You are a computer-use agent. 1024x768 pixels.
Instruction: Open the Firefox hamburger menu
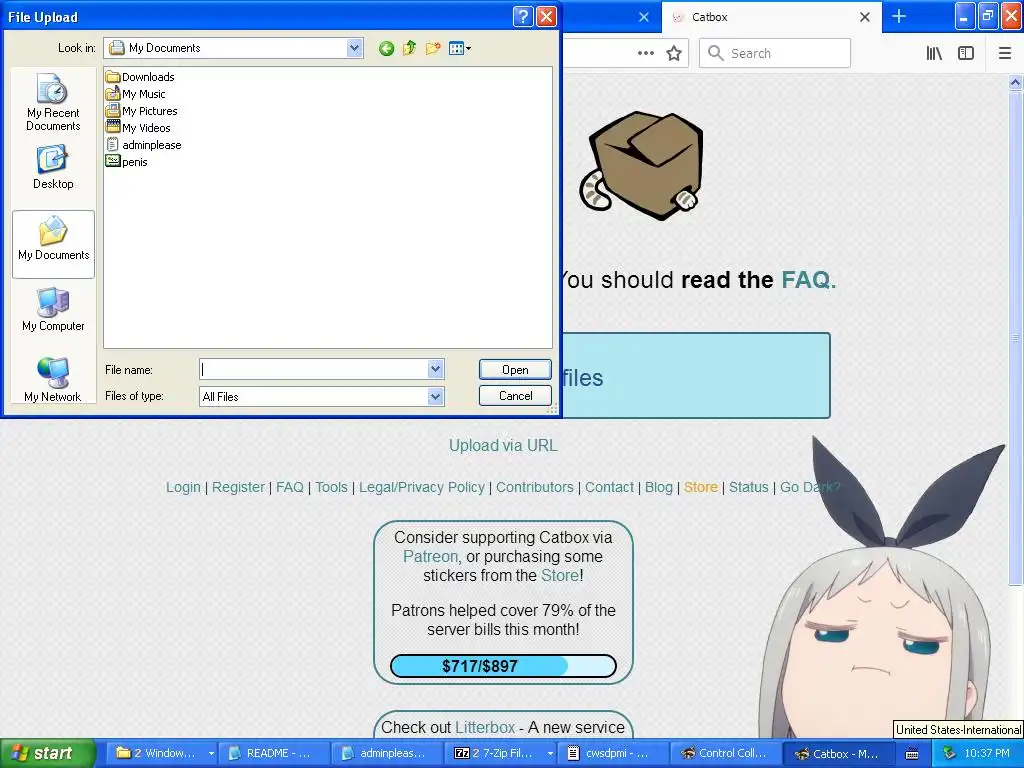click(1005, 53)
